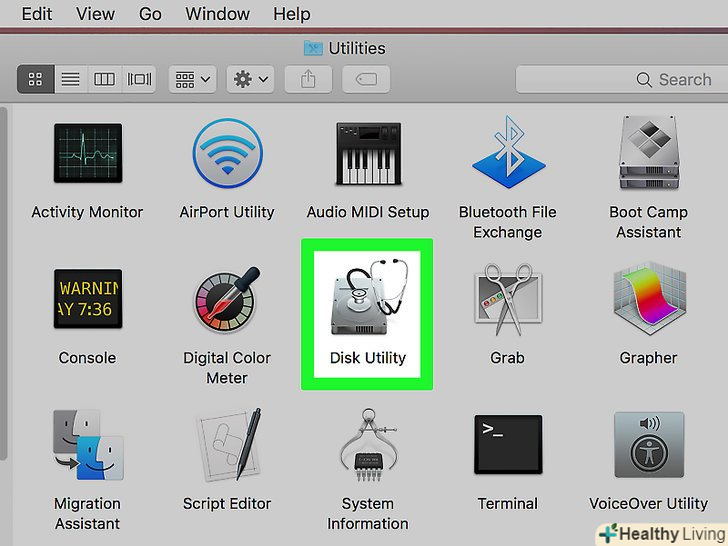Open the Digital Color Meter icon
The width and height of the screenshot is (728, 546).
click(227, 299)
